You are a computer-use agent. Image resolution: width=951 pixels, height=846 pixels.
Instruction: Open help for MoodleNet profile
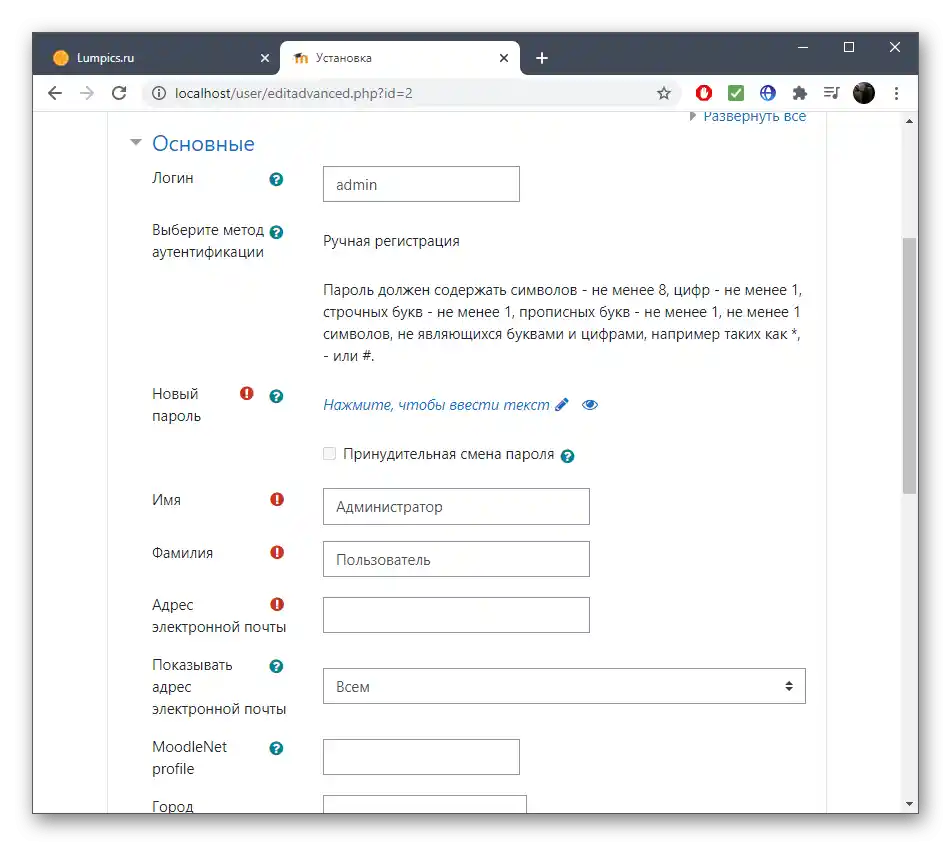(x=276, y=748)
